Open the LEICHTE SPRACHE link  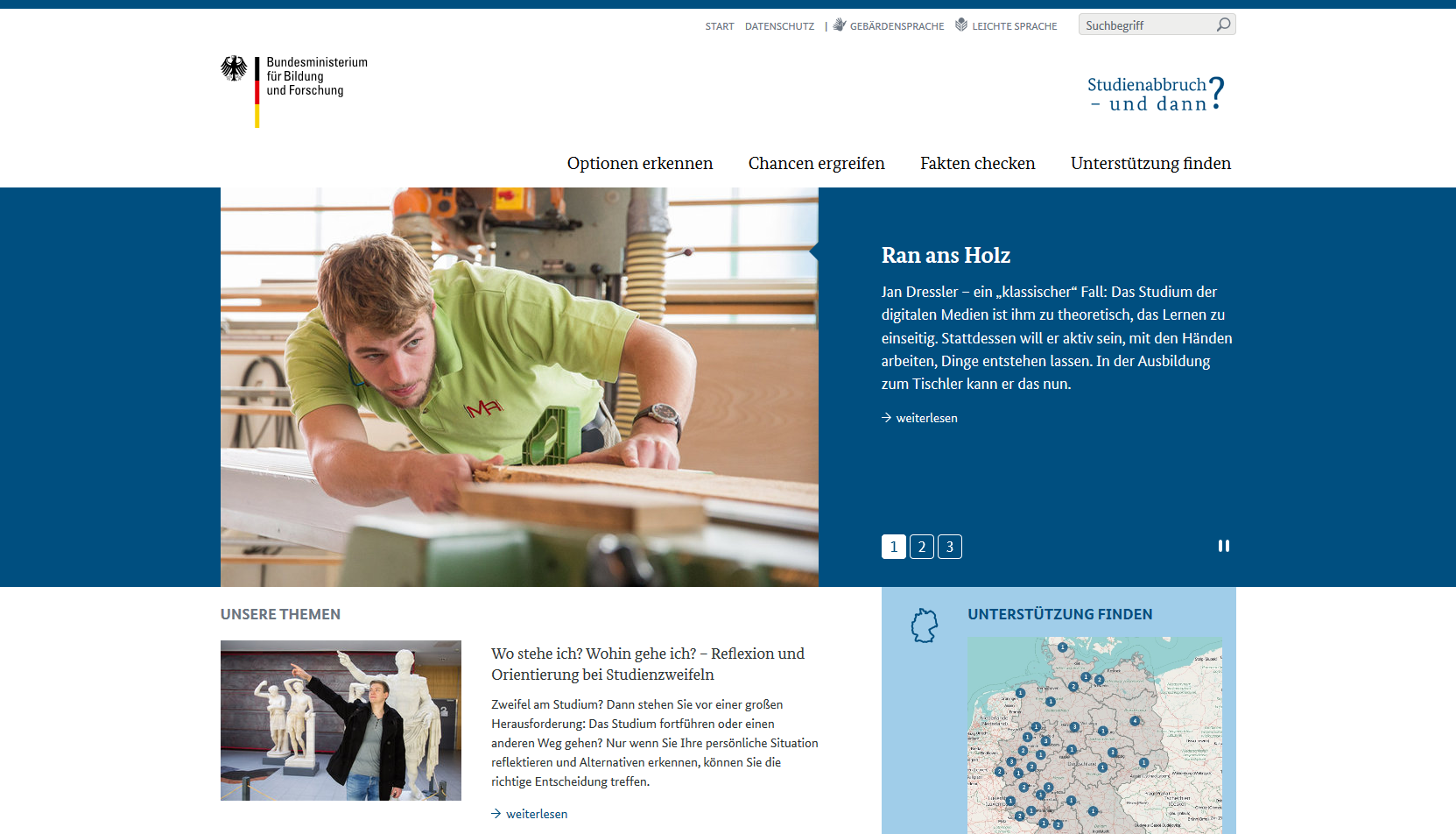coord(1014,26)
